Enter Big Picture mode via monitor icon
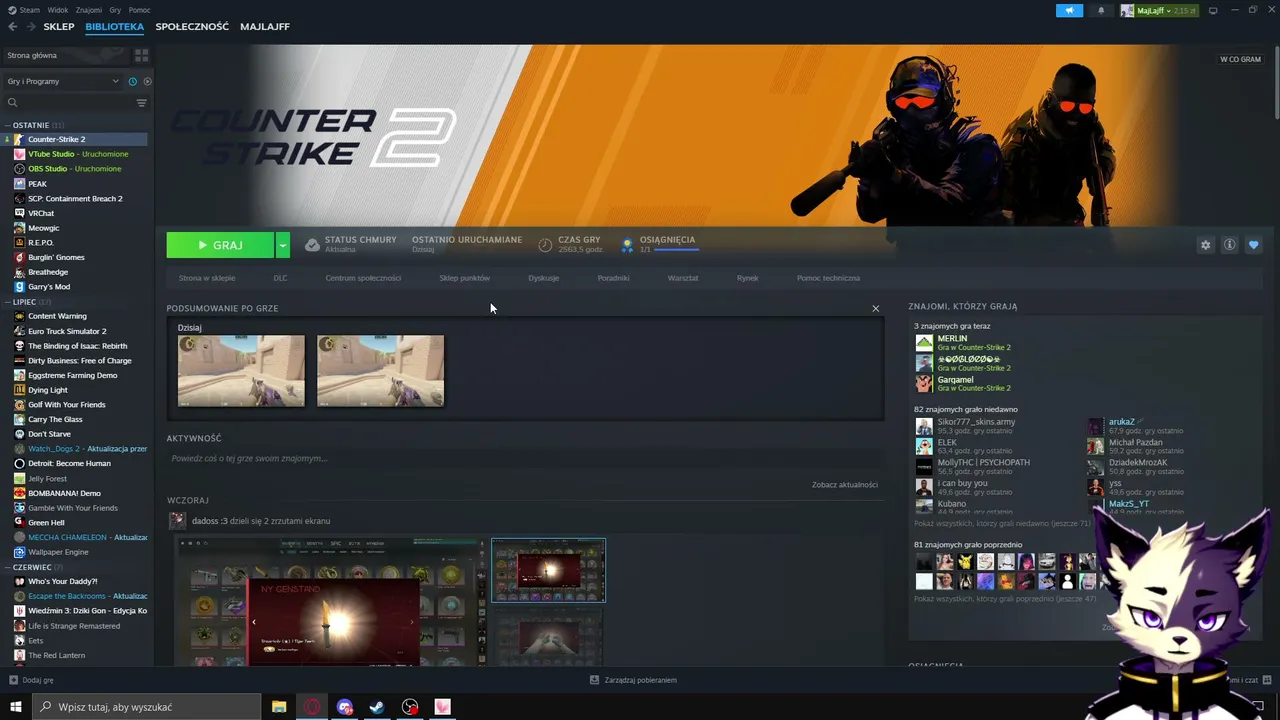Viewport: 1280px width, 720px height. click(x=1213, y=11)
